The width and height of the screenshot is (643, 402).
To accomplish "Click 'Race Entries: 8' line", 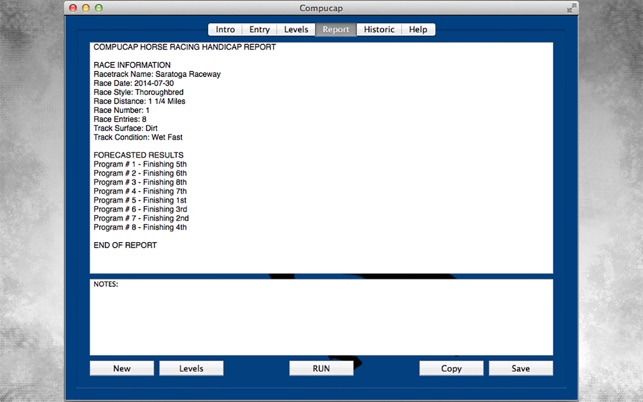I will tap(120, 119).
